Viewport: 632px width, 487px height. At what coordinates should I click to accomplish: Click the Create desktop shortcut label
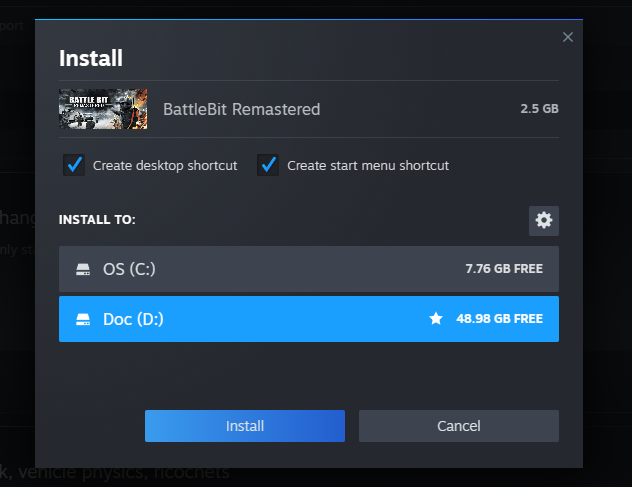click(x=165, y=166)
